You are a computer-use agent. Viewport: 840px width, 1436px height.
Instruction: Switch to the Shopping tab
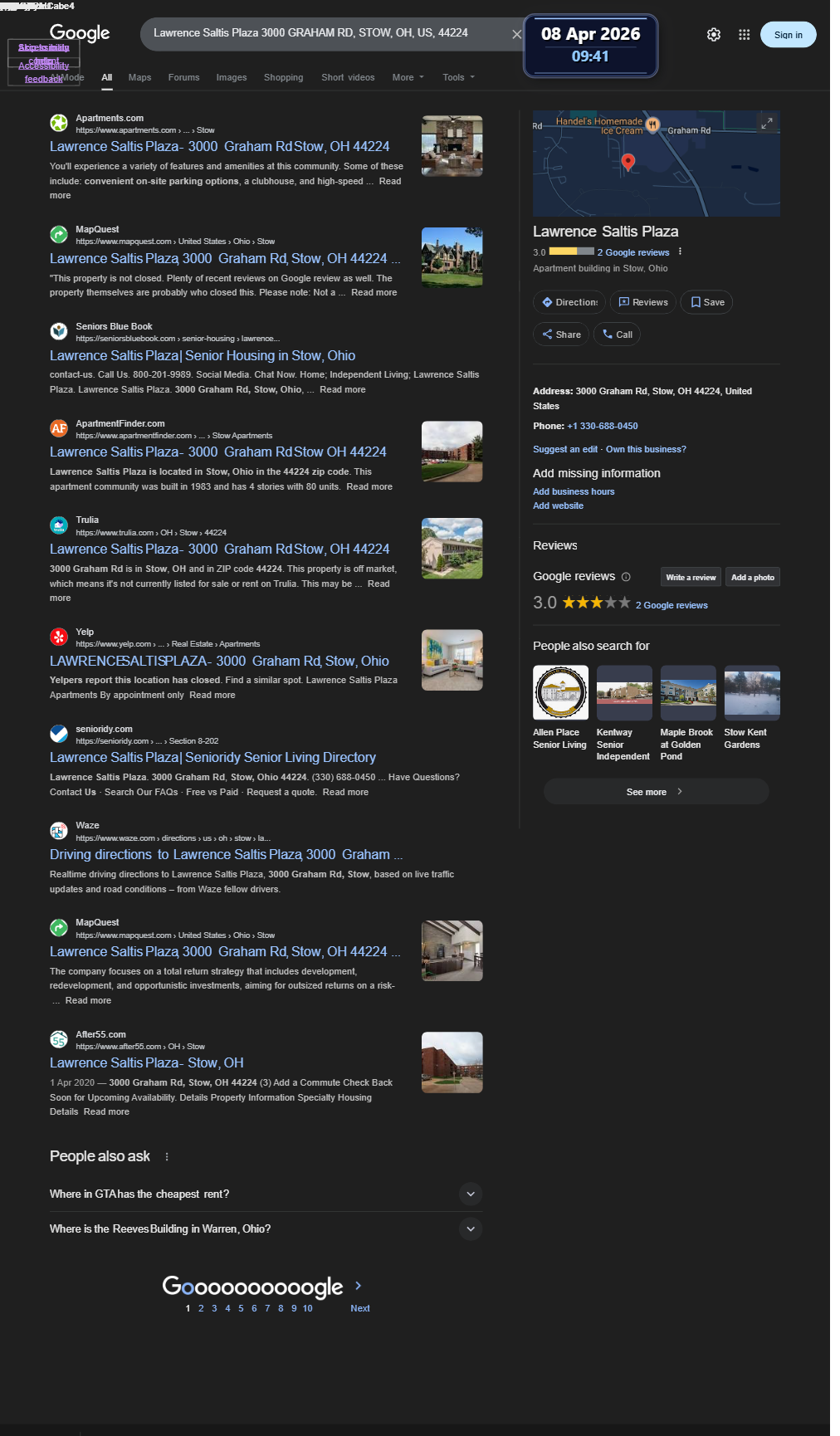click(283, 77)
